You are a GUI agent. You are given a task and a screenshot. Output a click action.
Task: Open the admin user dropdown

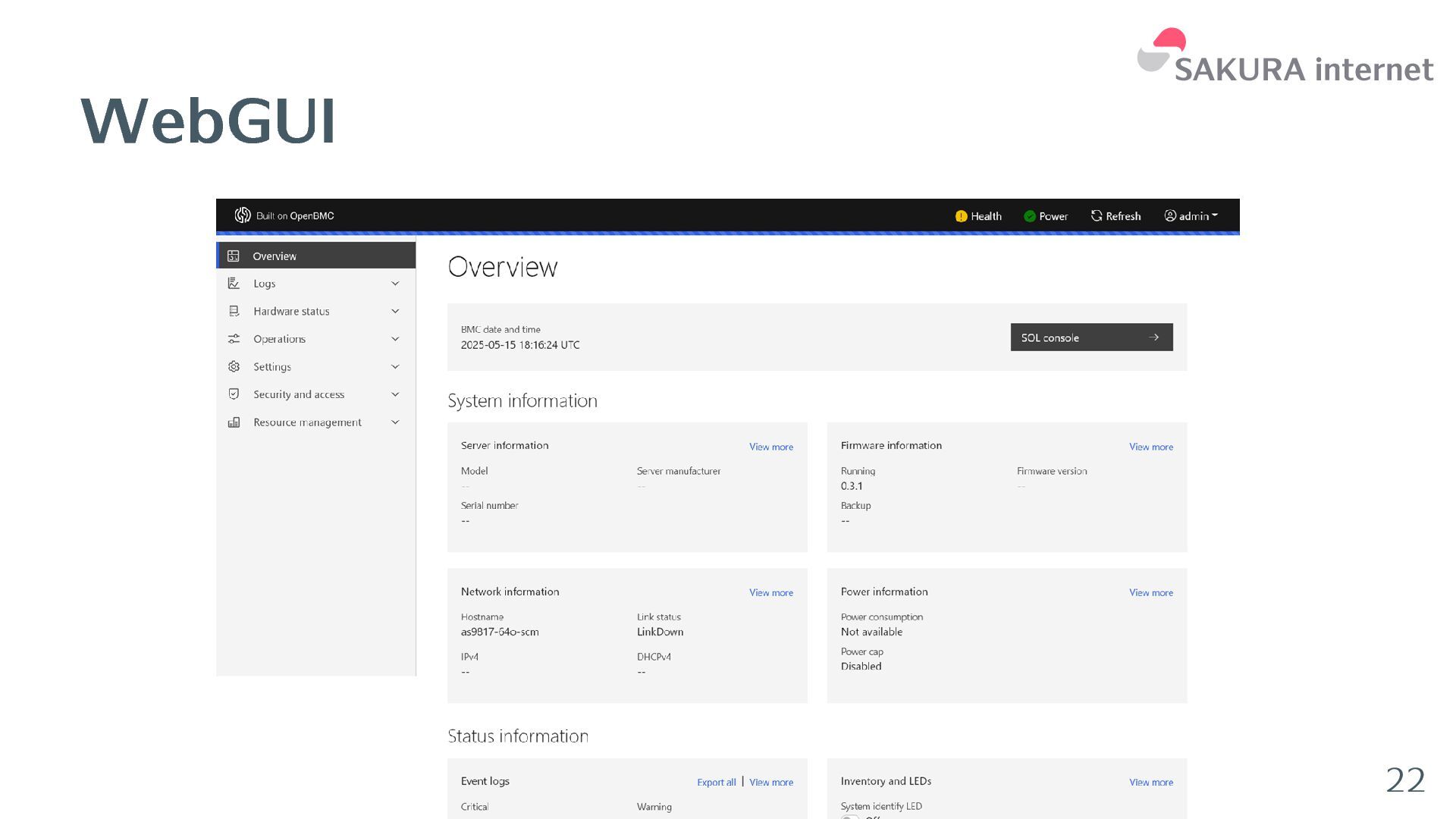(x=1191, y=216)
